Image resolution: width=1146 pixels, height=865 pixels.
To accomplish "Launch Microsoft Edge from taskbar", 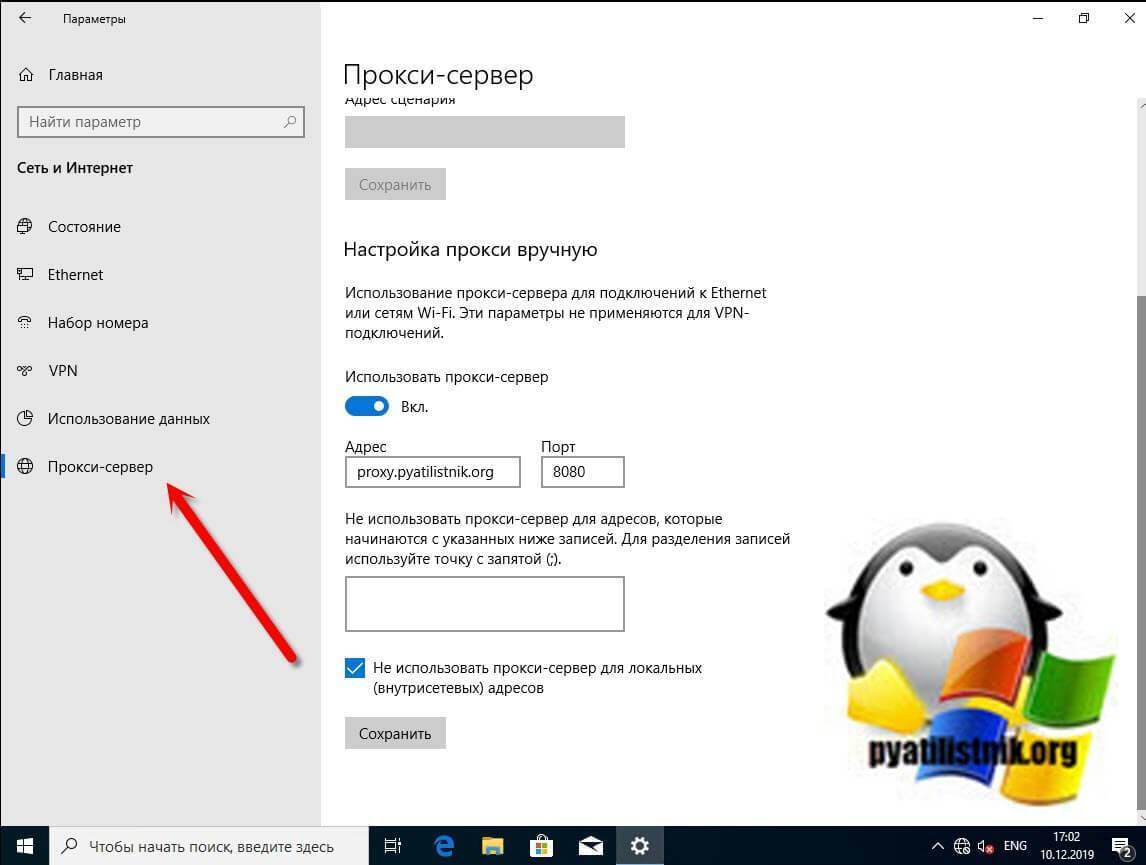I will [x=444, y=846].
